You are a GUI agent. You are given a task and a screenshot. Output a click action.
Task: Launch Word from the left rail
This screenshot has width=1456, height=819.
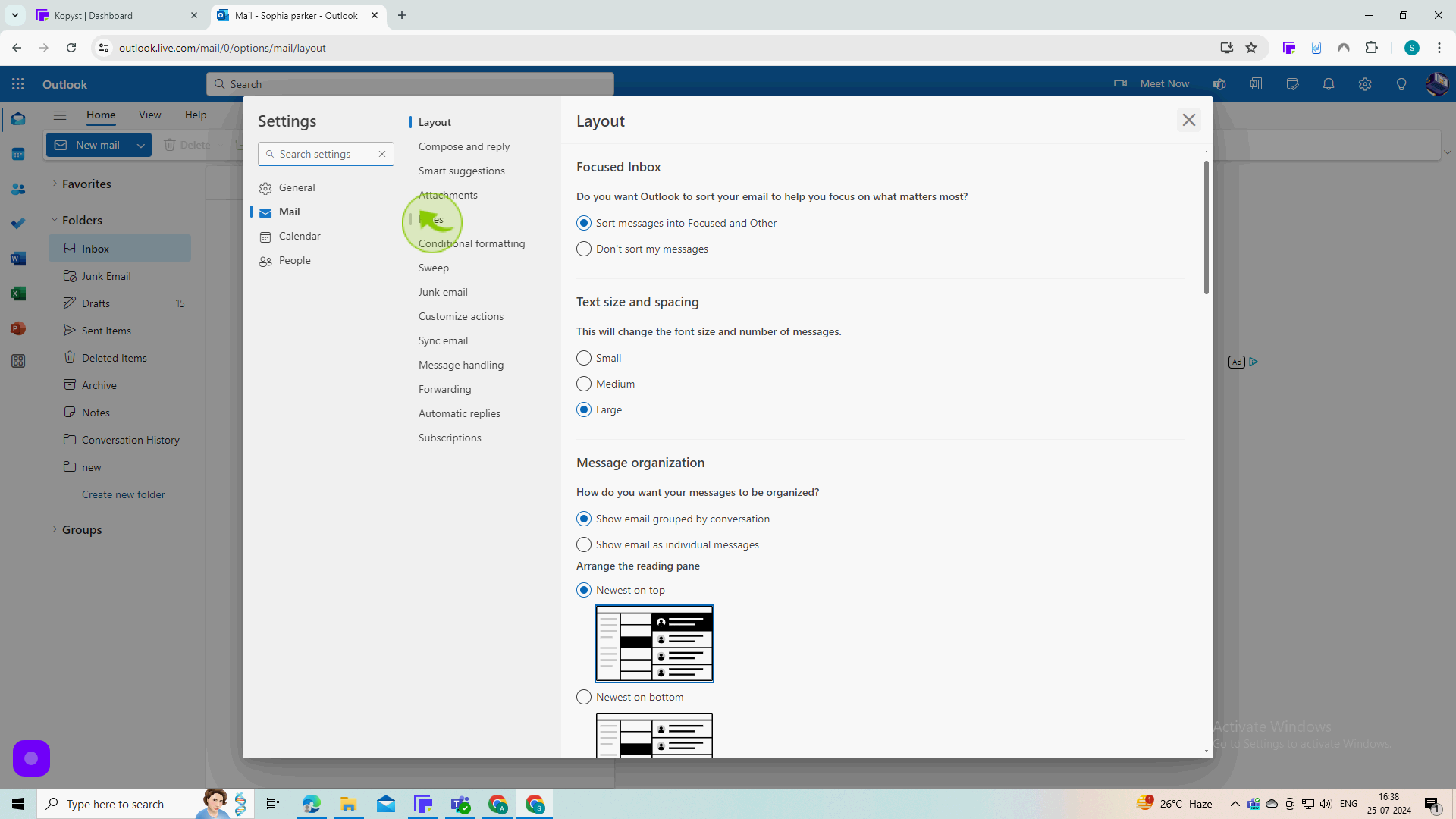[x=18, y=259]
